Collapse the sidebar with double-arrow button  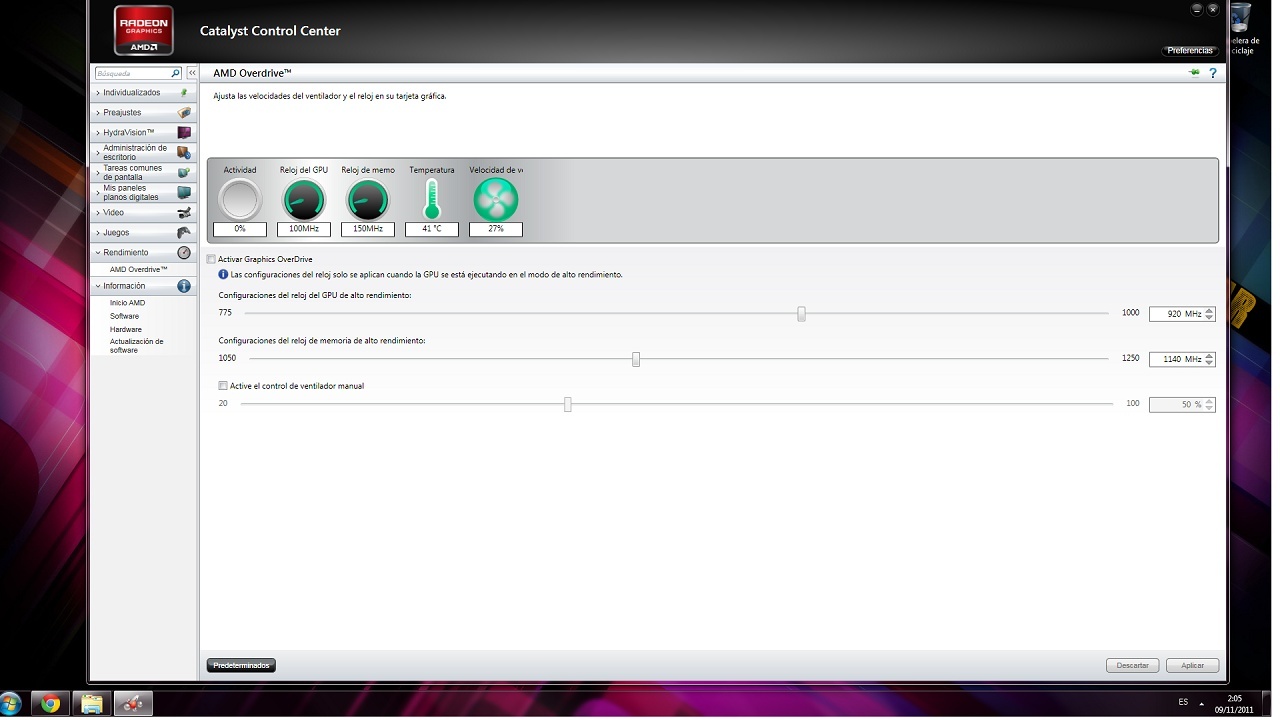coord(192,73)
